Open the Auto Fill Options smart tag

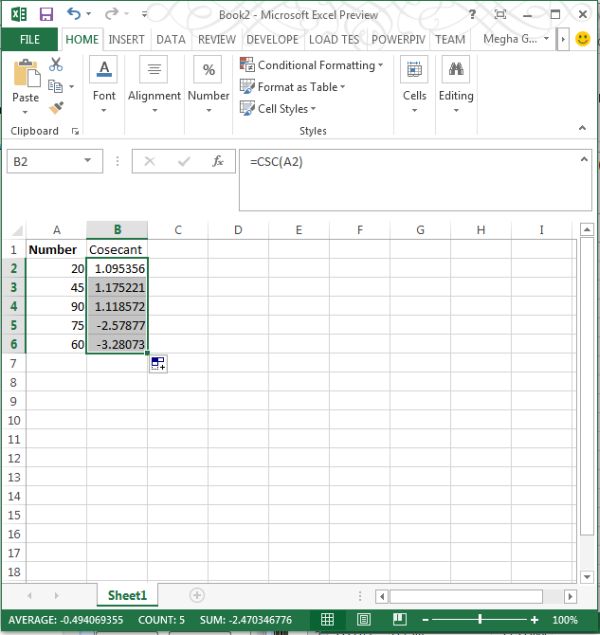158,363
